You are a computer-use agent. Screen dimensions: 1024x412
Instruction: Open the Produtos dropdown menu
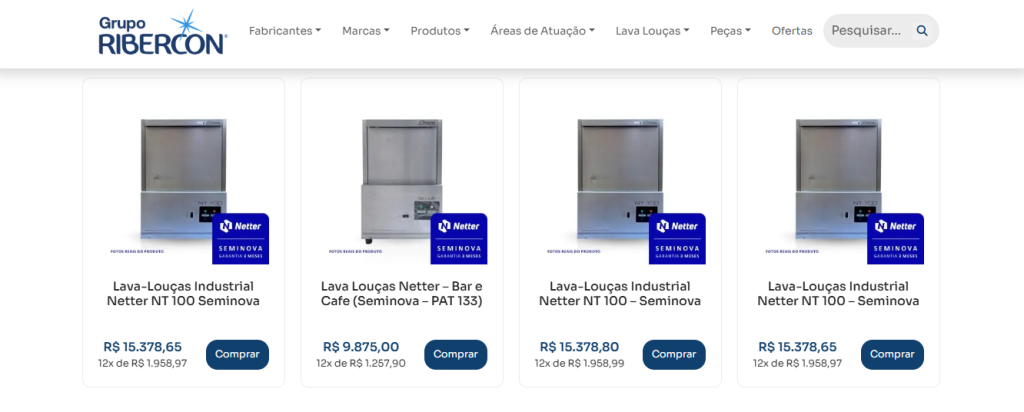439,31
